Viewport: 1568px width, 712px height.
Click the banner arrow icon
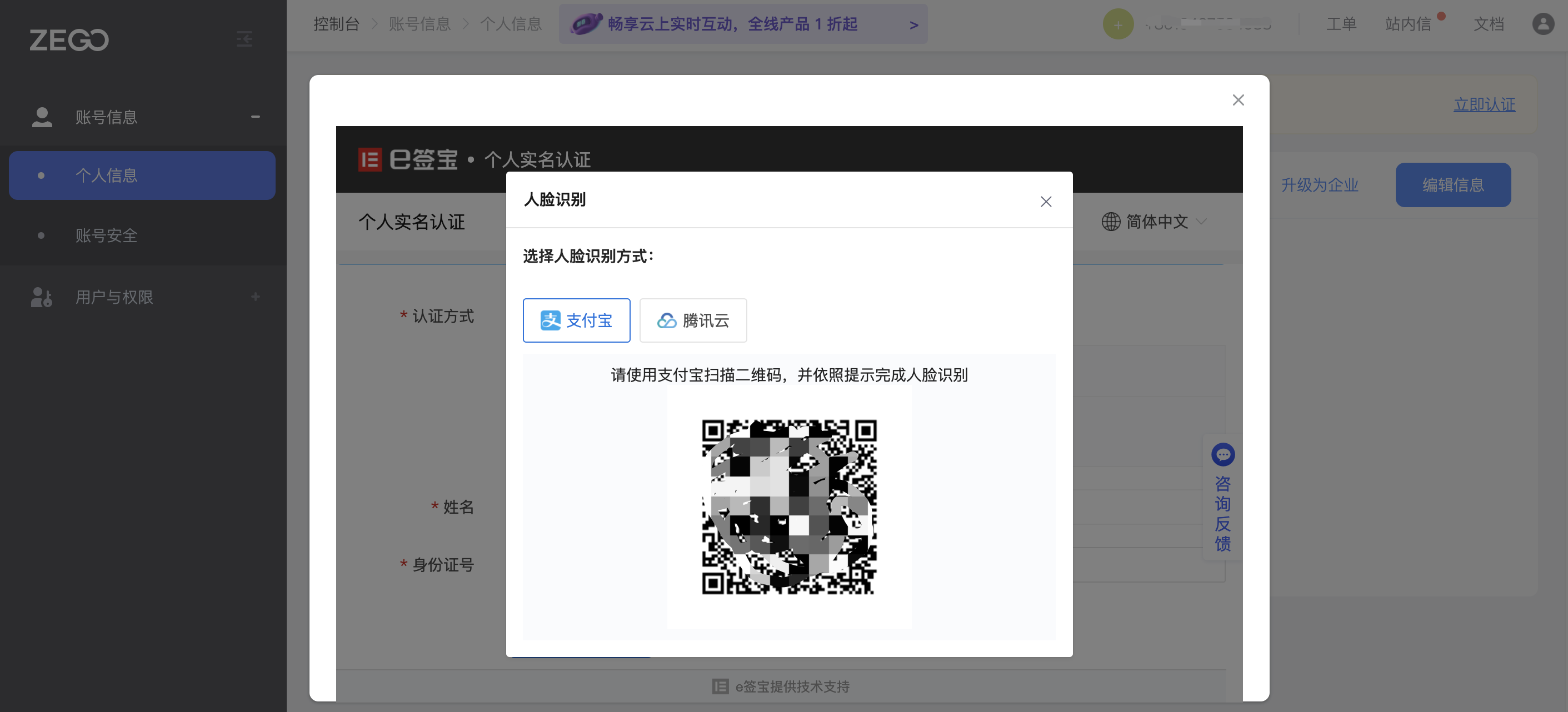[x=913, y=25]
